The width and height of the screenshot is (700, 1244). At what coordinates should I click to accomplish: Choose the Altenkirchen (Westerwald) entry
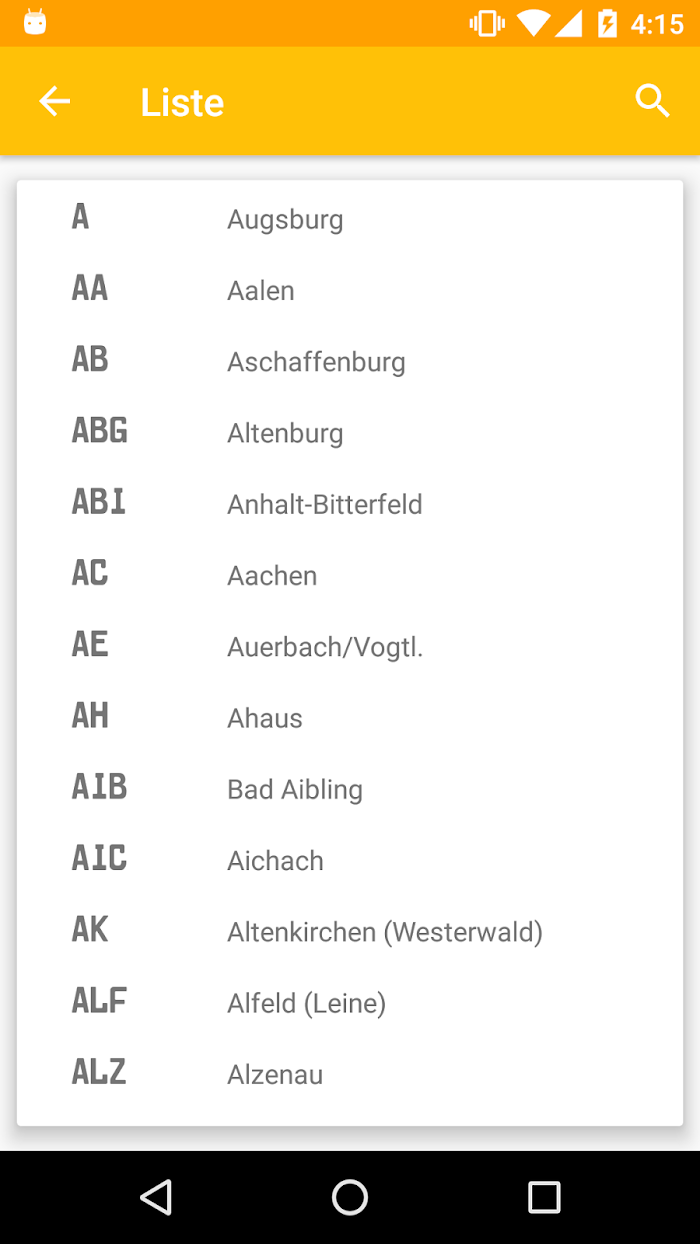pos(350,932)
